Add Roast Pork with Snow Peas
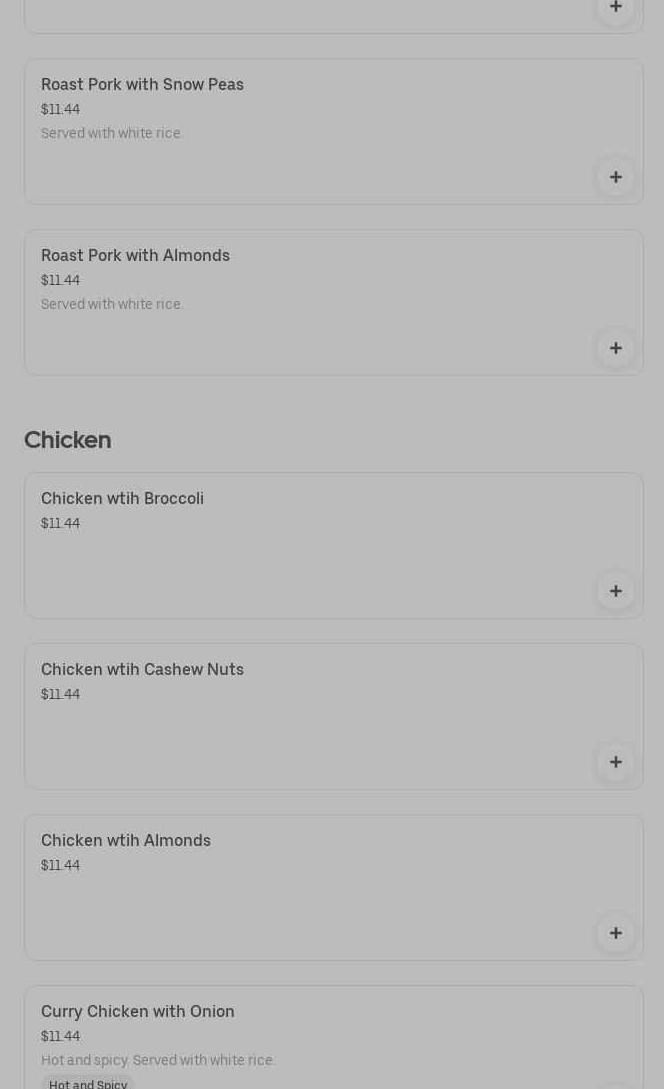This screenshot has height=1089, width=664. (615, 177)
